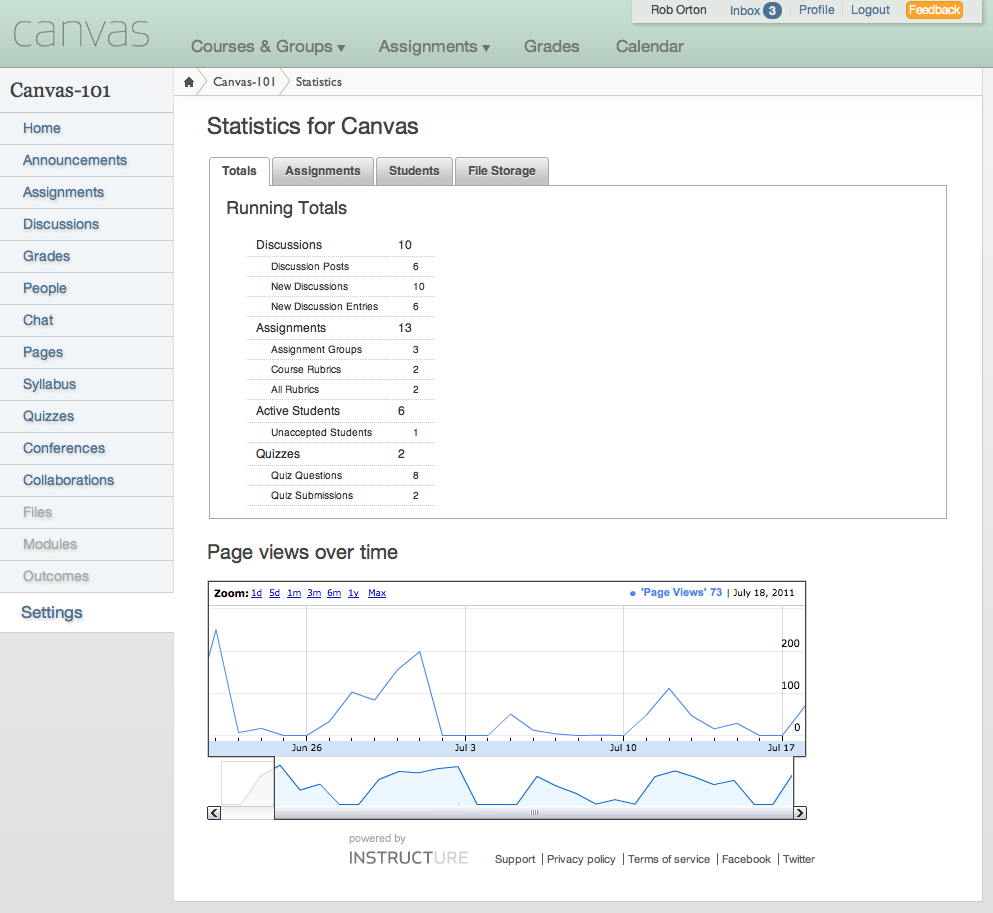The image size is (993, 913).
Task: Set chart zoom to 1m
Action: (294, 593)
